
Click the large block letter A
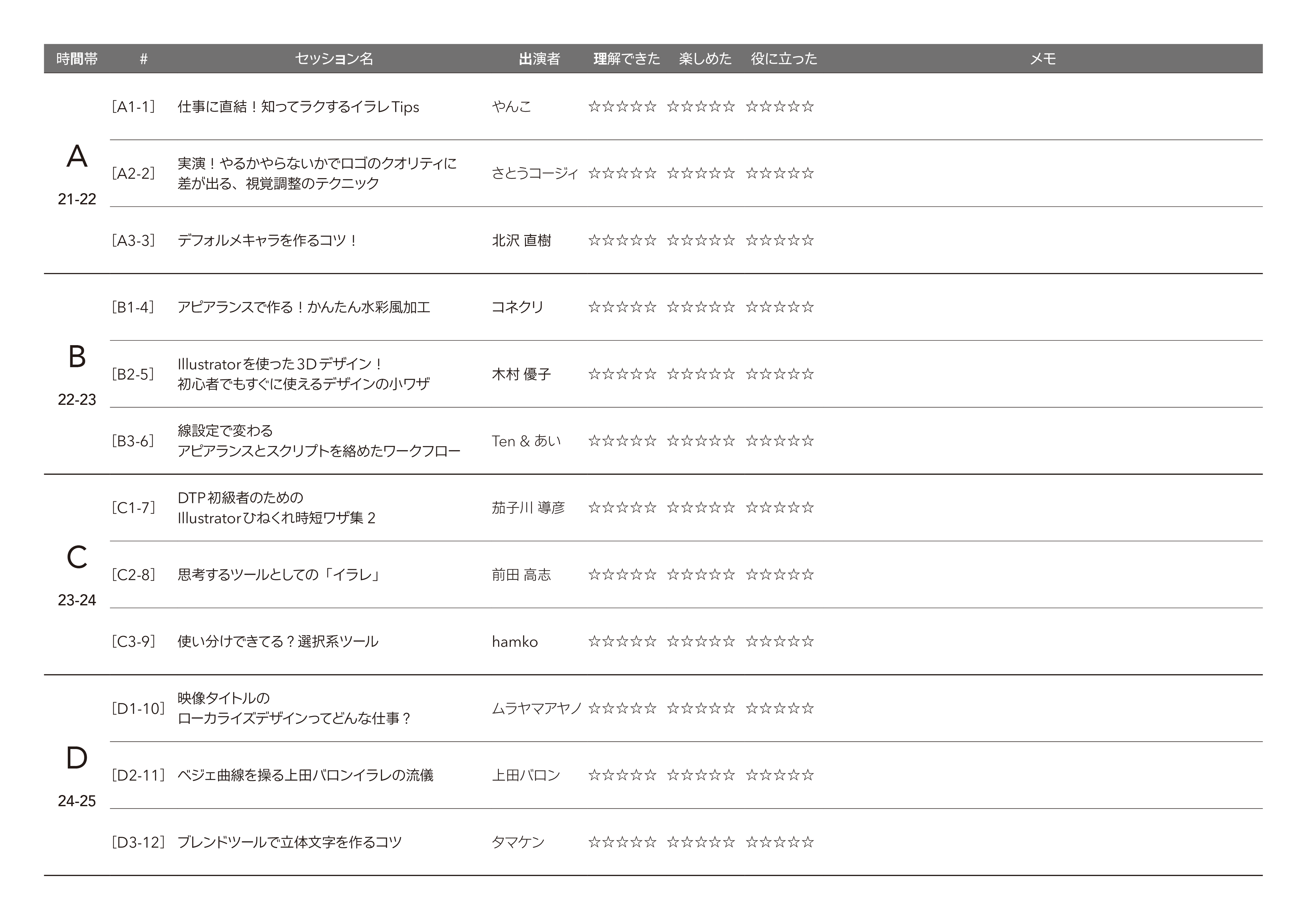77,156
